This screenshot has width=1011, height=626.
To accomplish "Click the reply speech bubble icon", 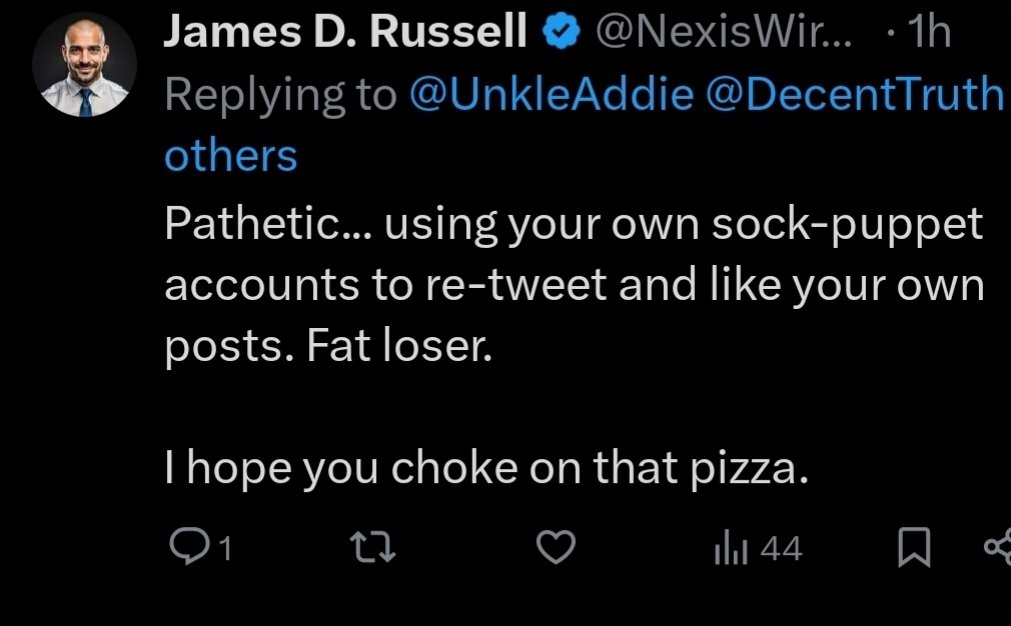I will coord(186,548).
